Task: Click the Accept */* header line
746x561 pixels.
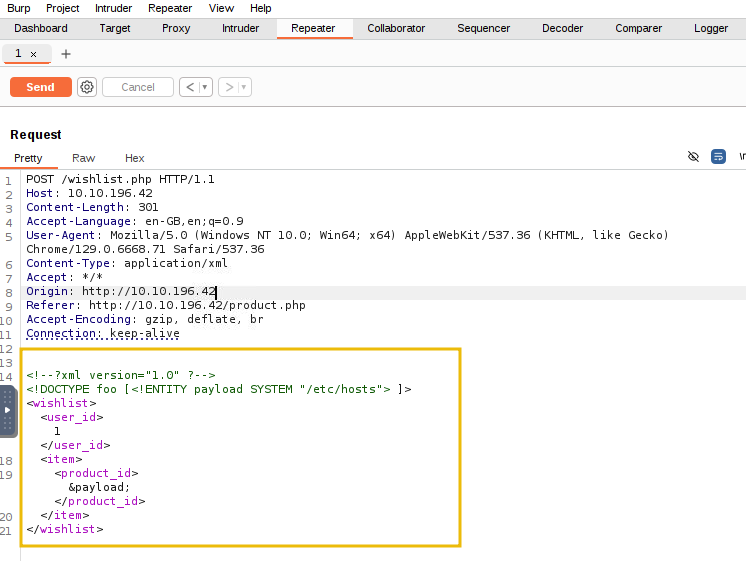Action: click(64, 277)
